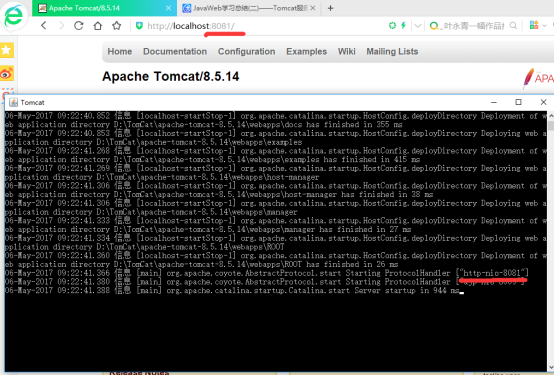This screenshot has width=554, height=376.
Task: Click the green security shield icon
Action: pyautogui.click(x=139, y=26)
